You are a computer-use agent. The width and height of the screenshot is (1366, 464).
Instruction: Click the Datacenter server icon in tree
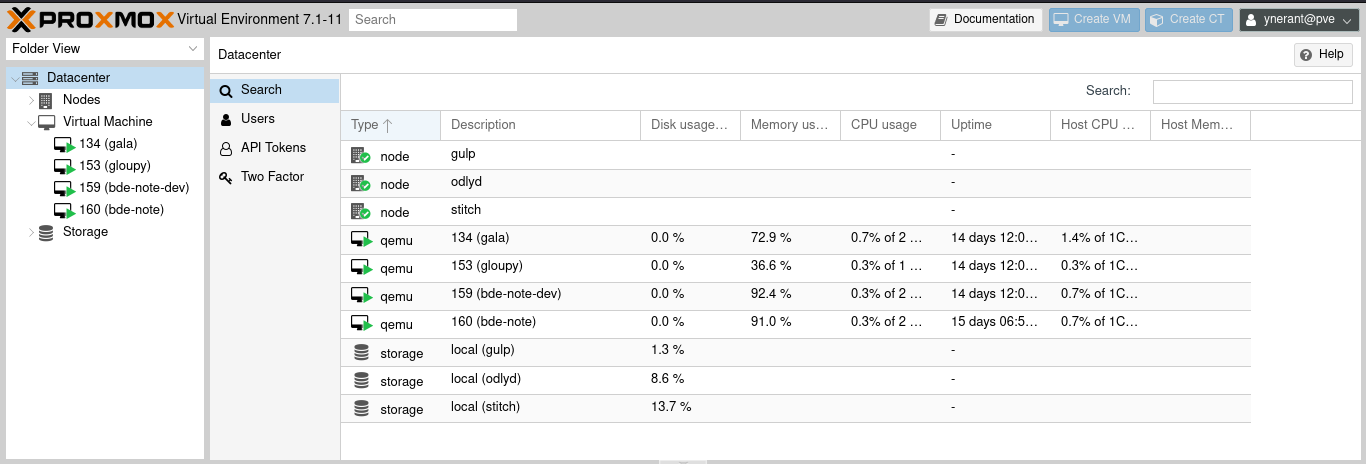tap(30, 78)
